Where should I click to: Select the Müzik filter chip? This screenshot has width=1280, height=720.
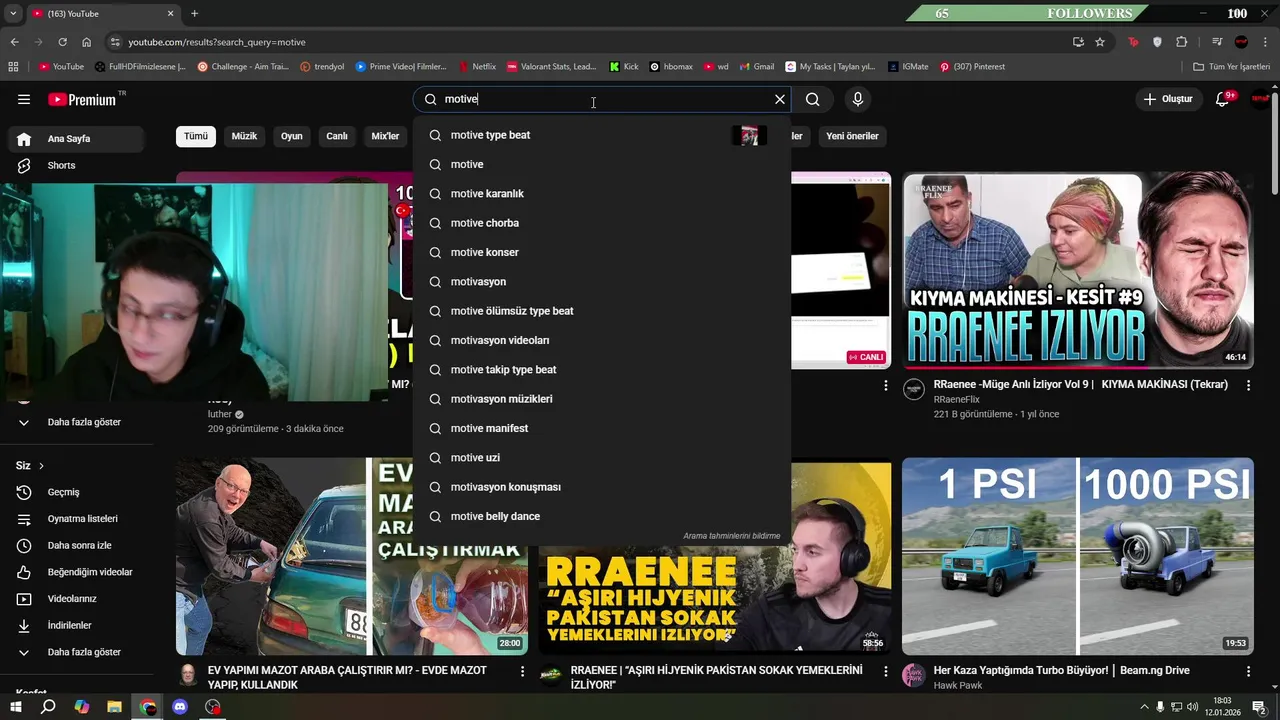coord(244,136)
